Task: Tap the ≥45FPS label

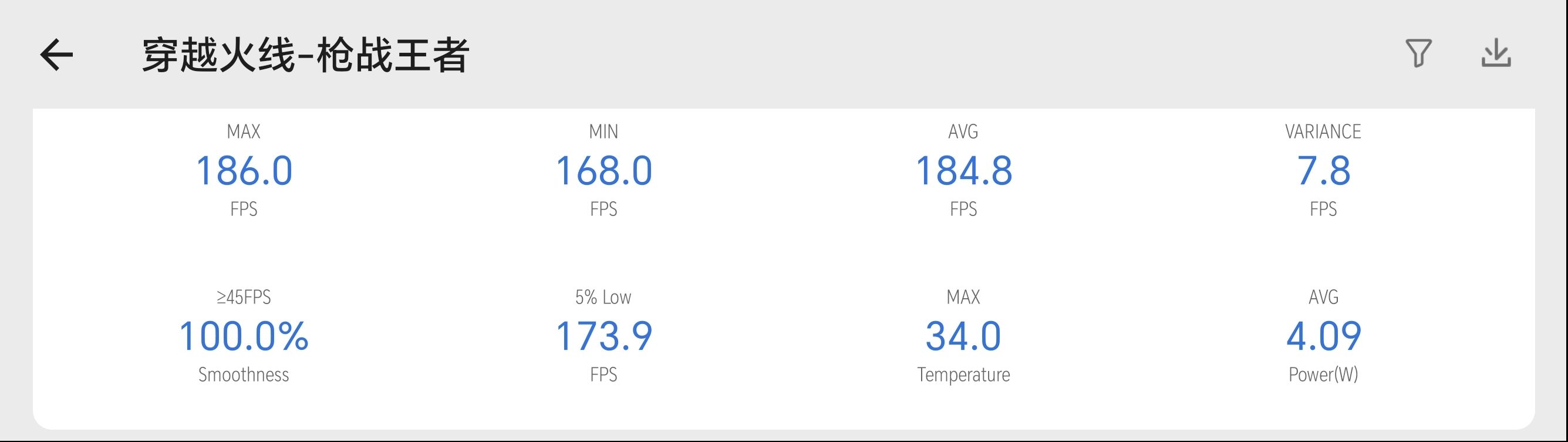Action: [244, 297]
